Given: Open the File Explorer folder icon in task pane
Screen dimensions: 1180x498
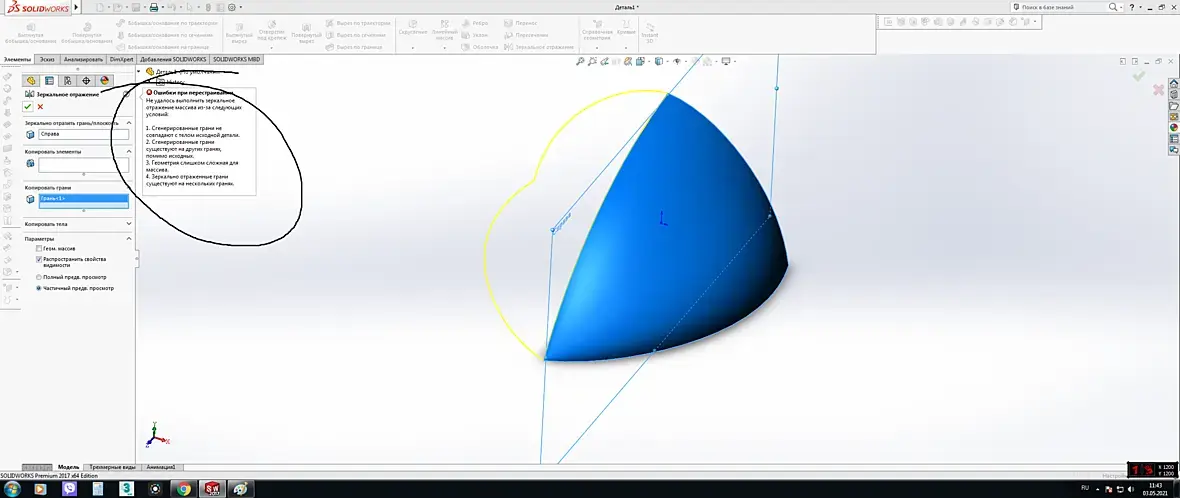Looking at the screenshot, I should (x=1173, y=106).
